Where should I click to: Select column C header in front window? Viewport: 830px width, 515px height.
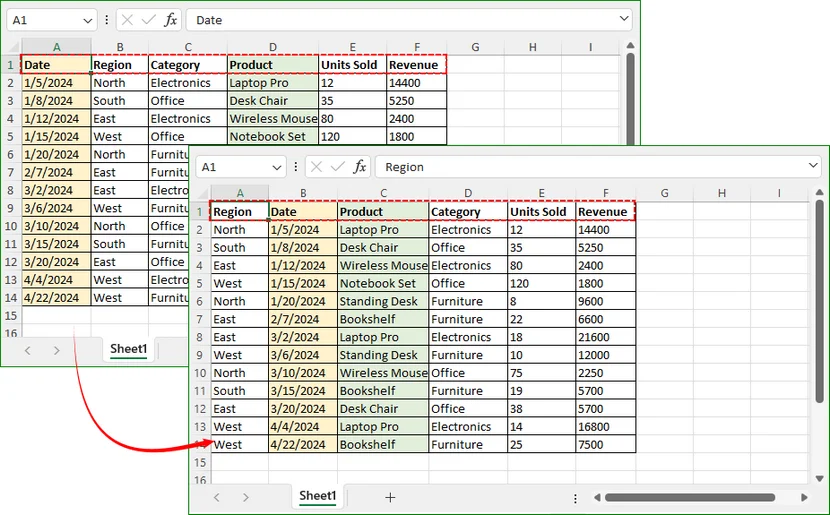[383, 193]
